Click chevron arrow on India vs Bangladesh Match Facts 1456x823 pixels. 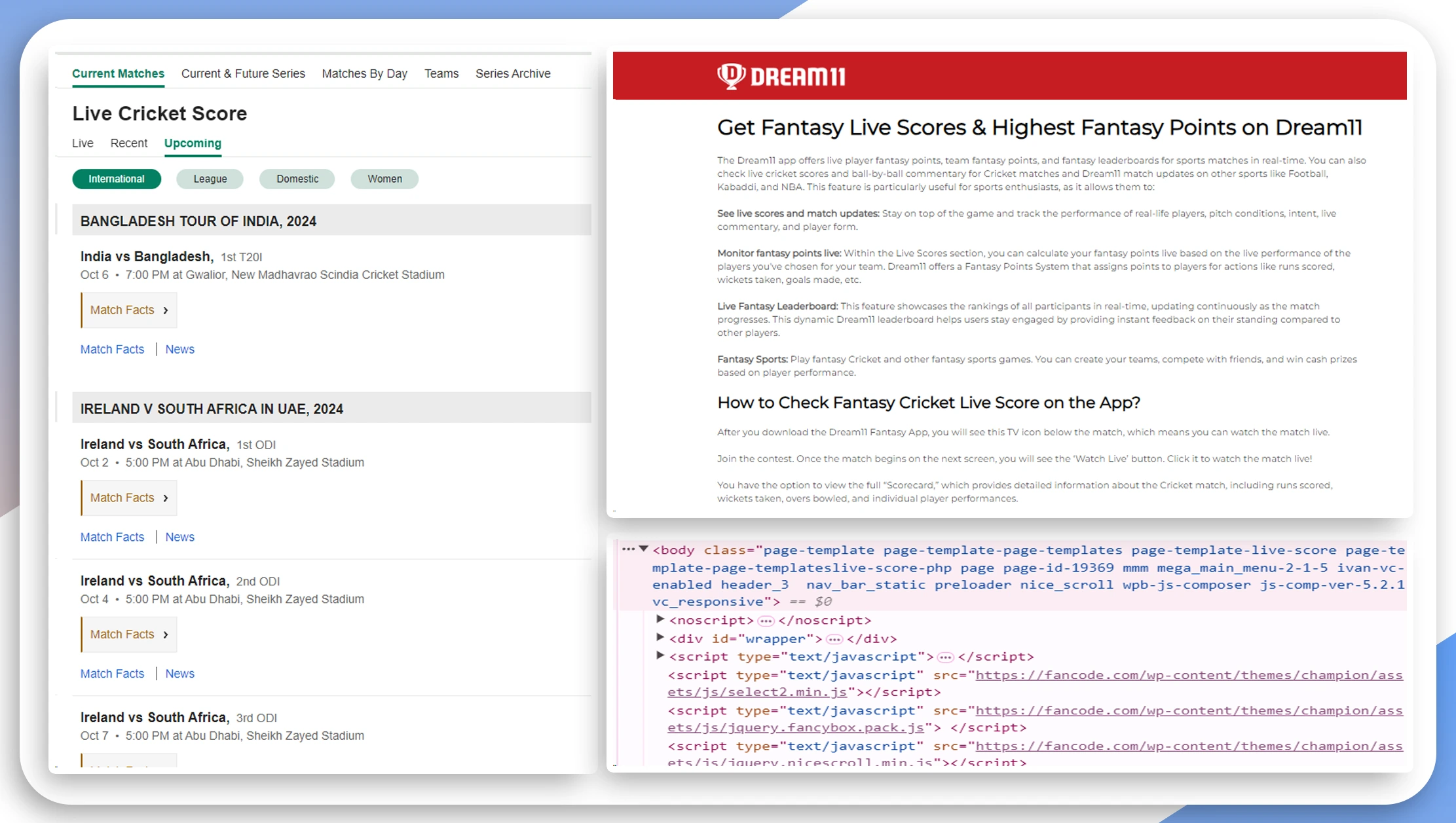(166, 310)
